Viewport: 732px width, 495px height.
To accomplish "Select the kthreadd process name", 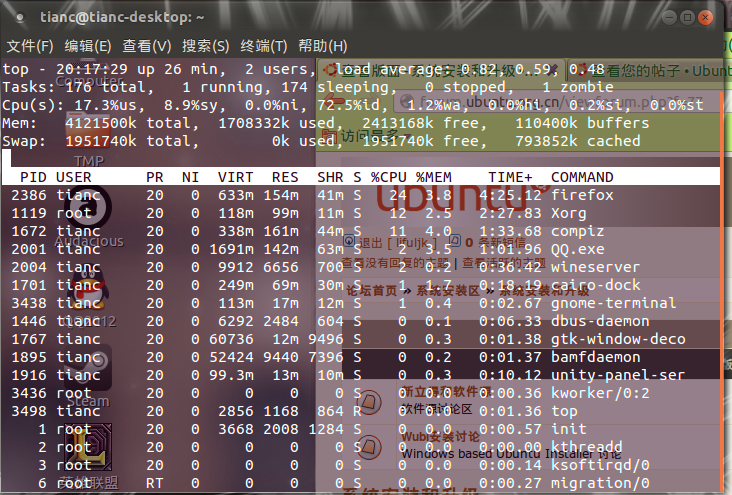I will pos(586,447).
